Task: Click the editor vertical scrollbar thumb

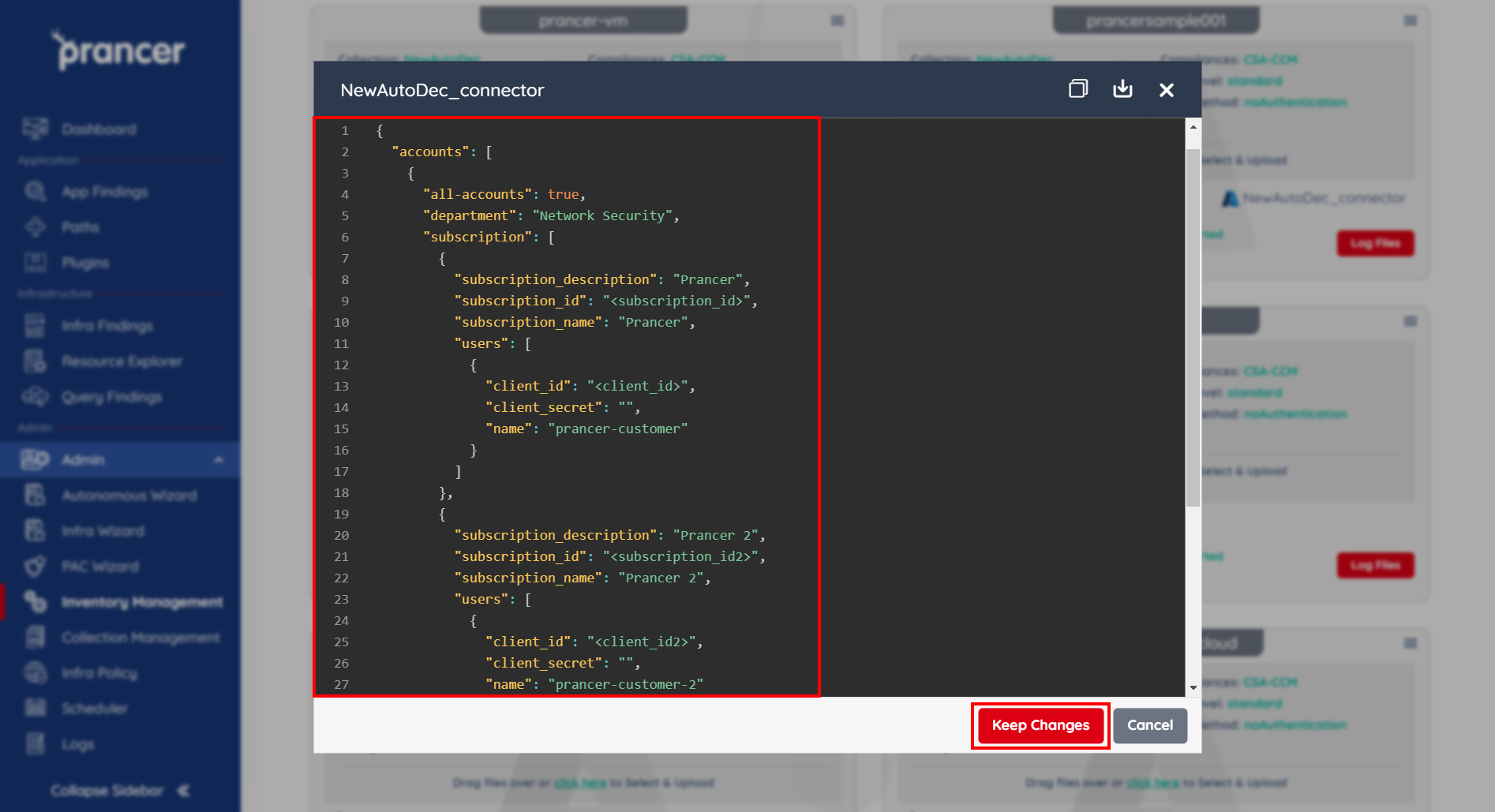Action: pyautogui.click(x=1193, y=327)
